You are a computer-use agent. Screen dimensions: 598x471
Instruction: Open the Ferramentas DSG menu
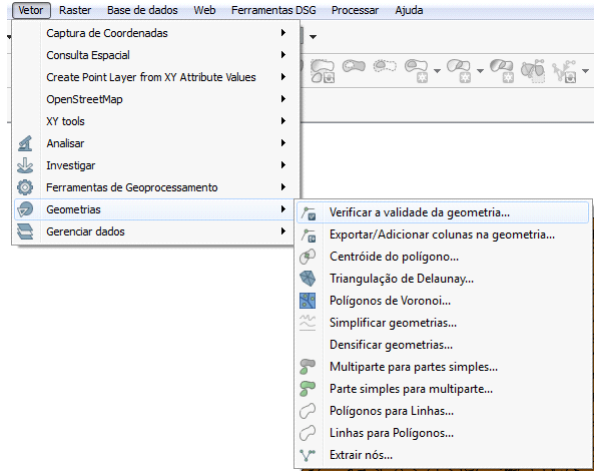point(273,10)
